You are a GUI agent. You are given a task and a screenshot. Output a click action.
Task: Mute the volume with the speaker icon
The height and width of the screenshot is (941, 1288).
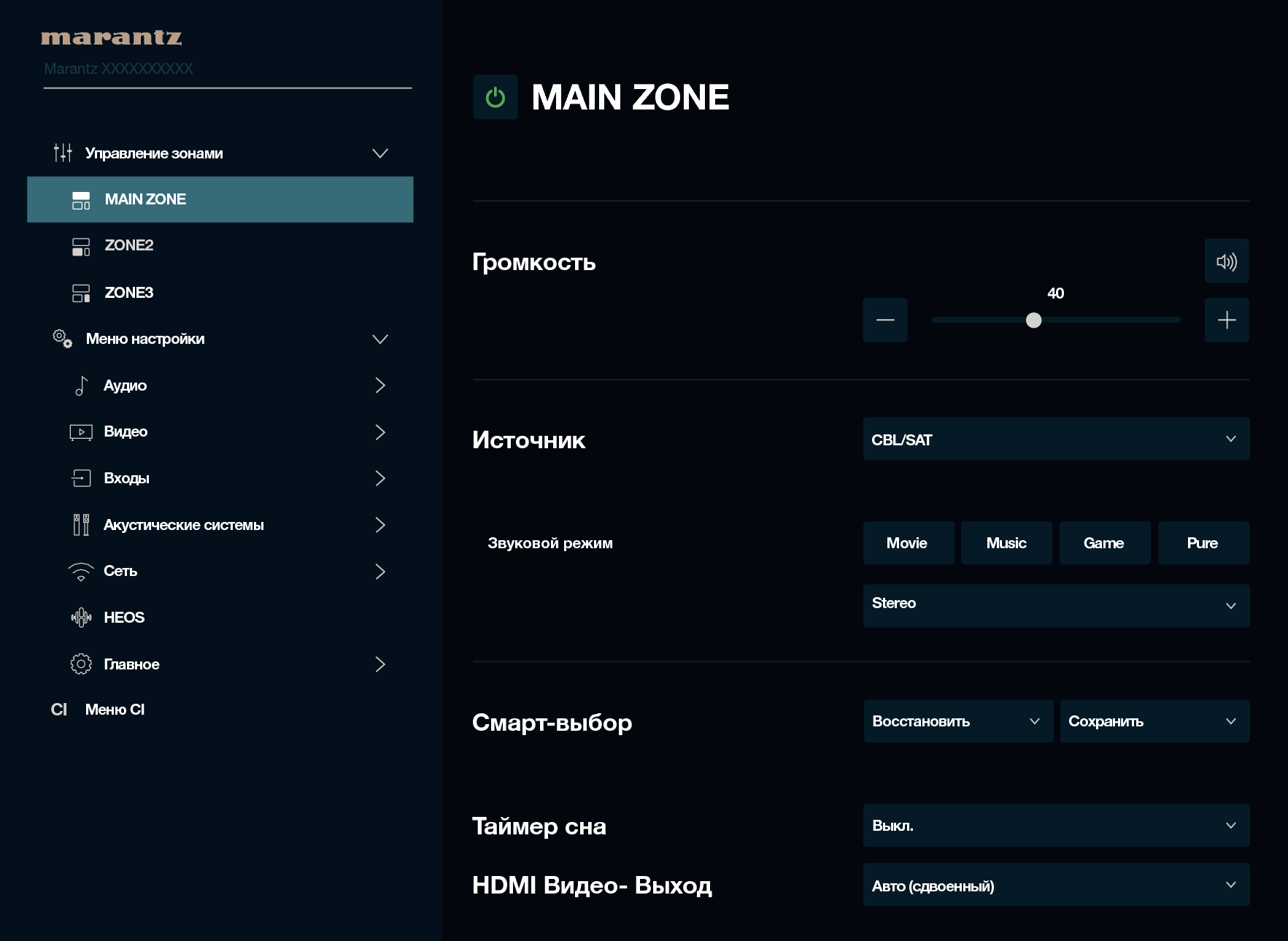1226,261
